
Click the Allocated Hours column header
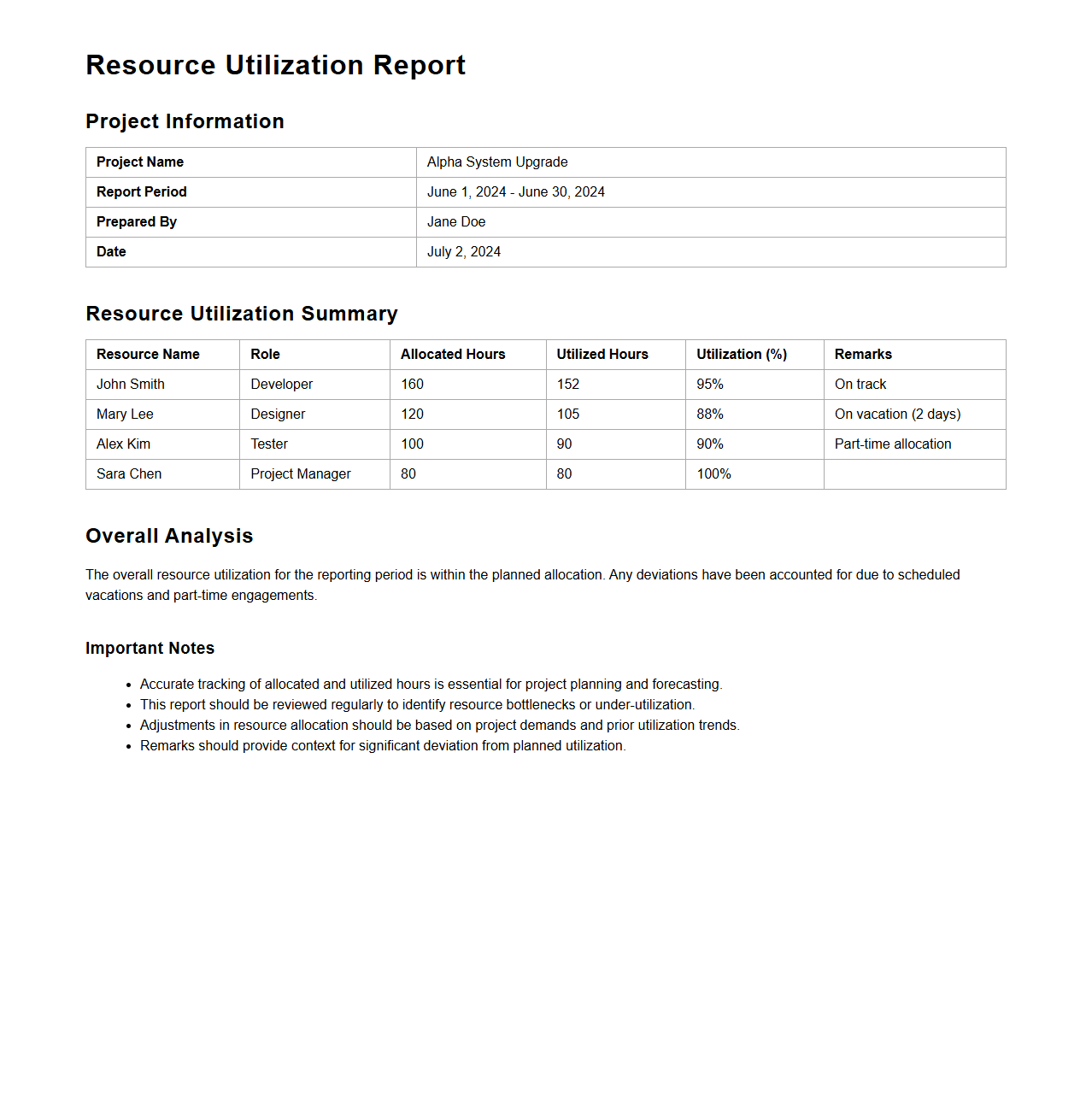pyautogui.click(x=453, y=355)
